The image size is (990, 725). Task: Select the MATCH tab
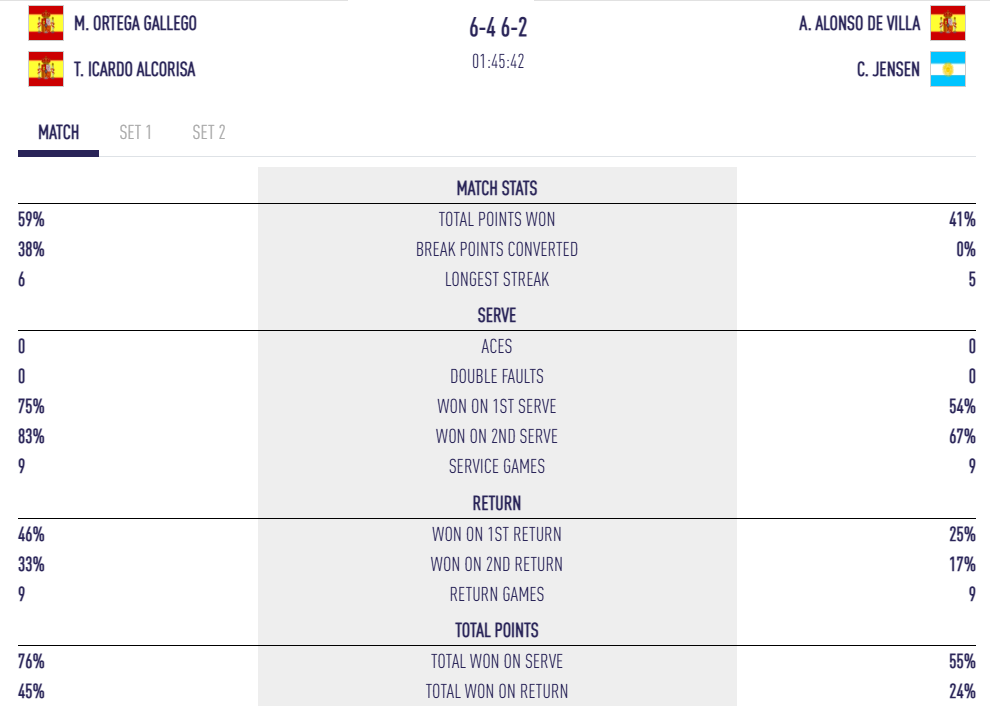[x=58, y=132]
